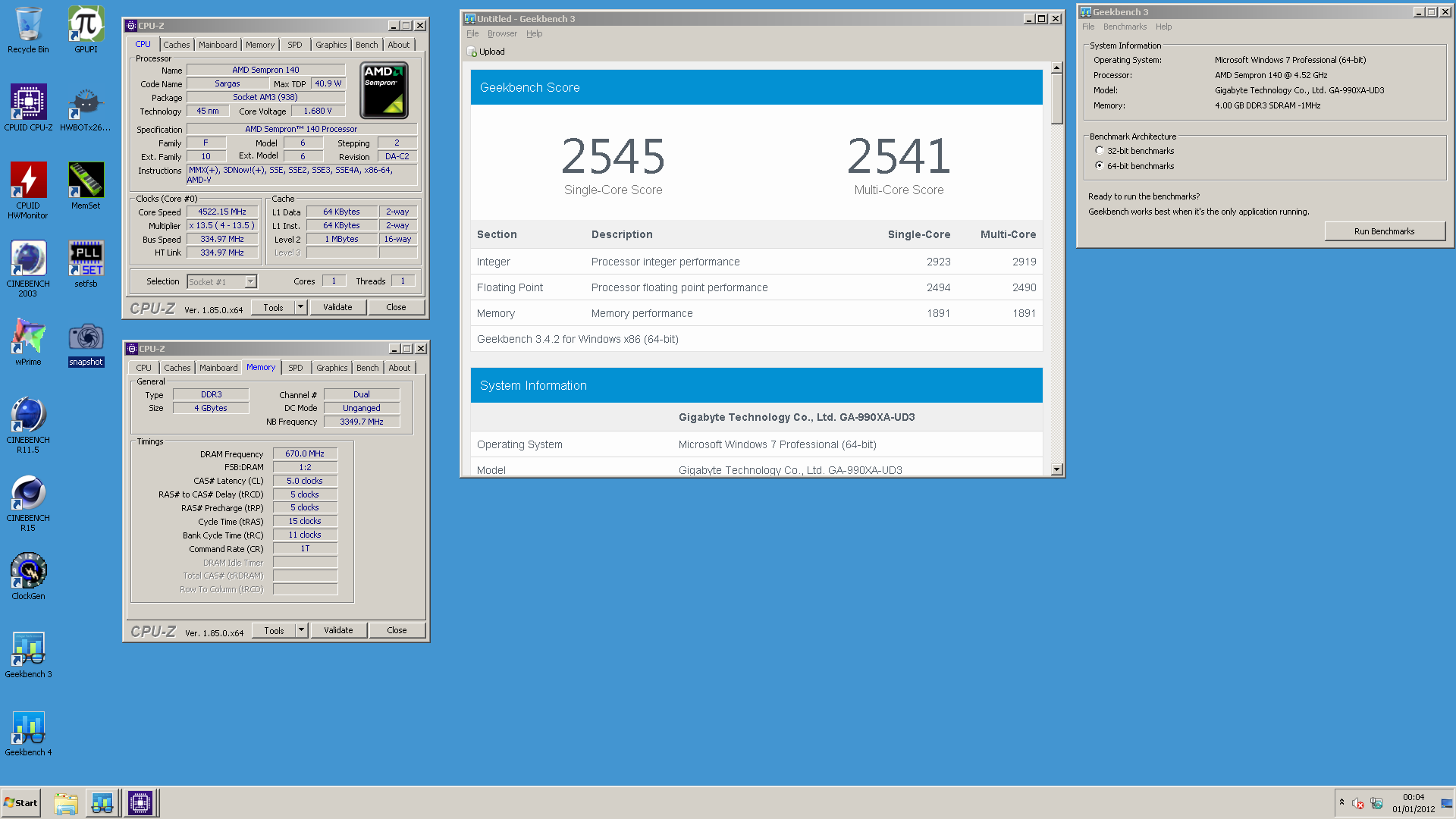Open Benchmarks menu in Geekbench 3 window
This screenshot has width=1456, height=819.
point(1125,27)
